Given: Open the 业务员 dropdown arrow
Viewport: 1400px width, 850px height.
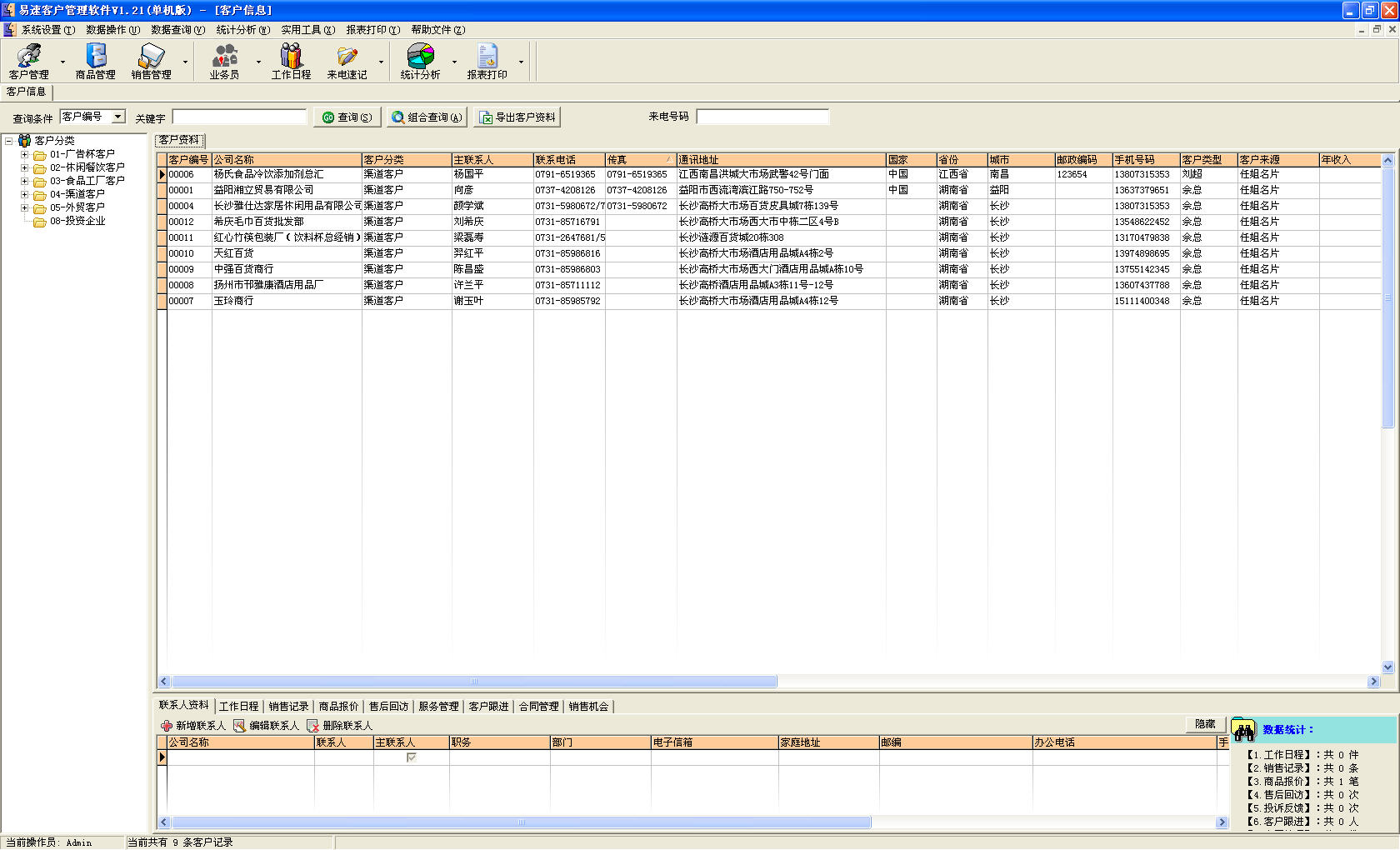Looking at the screenshot, I should 258,62.
